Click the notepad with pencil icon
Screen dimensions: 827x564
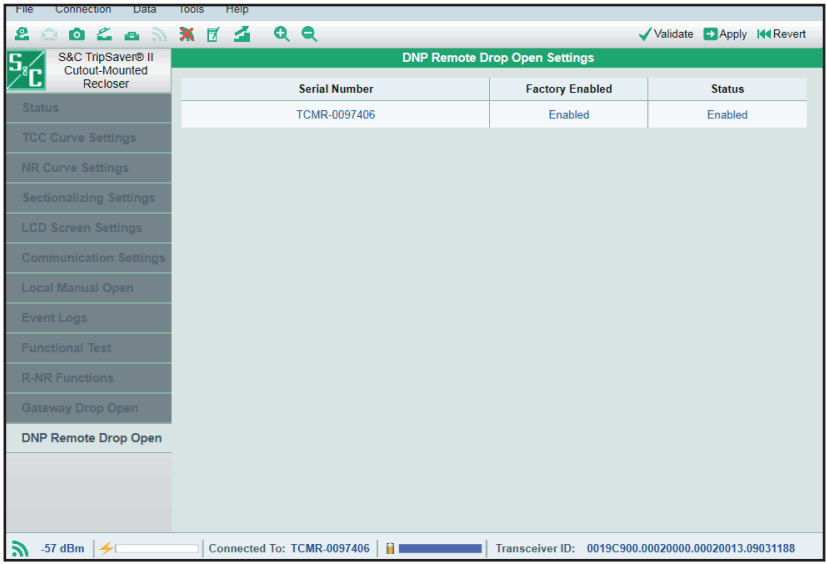[213, 35]
